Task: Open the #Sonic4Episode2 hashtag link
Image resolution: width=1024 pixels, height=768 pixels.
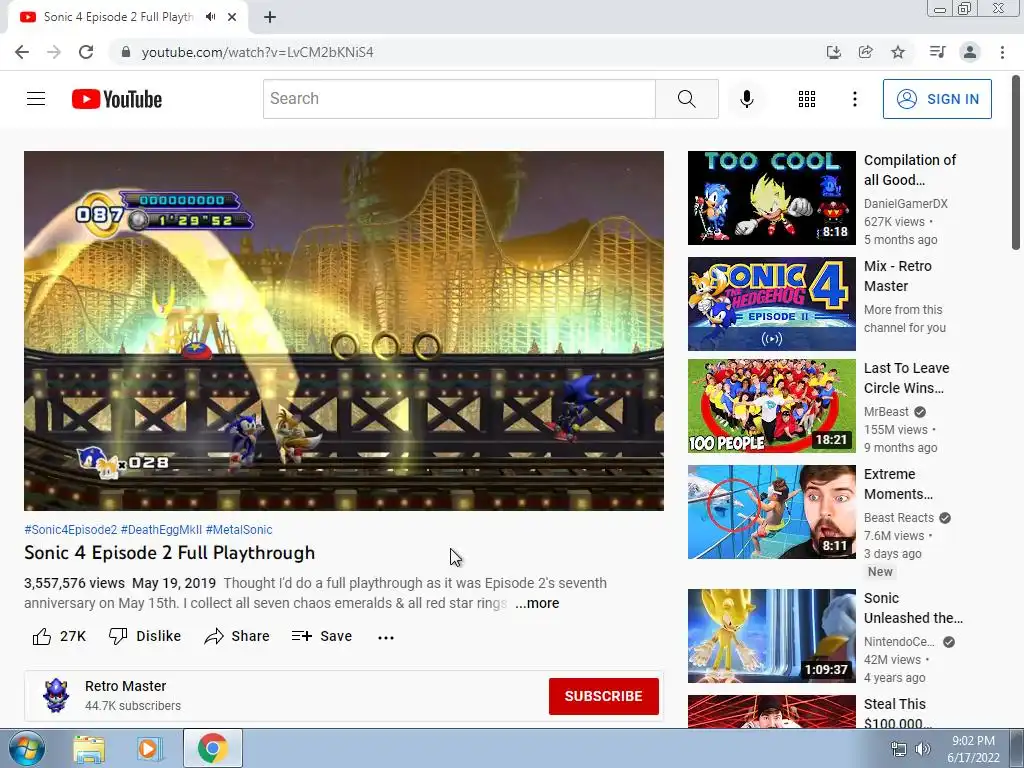Action: click(x=71, y=530)
